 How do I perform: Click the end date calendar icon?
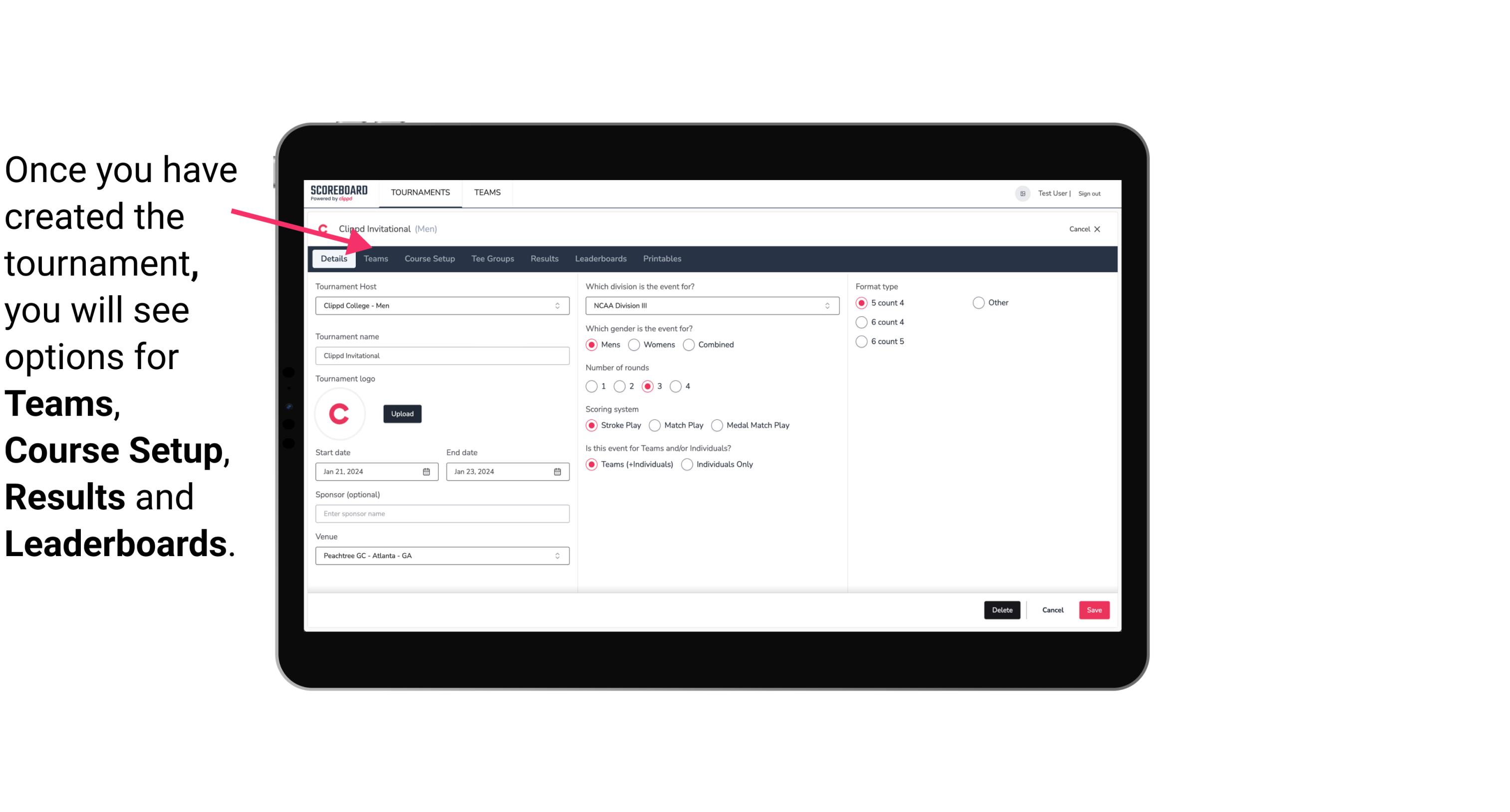tap(557, 471)
